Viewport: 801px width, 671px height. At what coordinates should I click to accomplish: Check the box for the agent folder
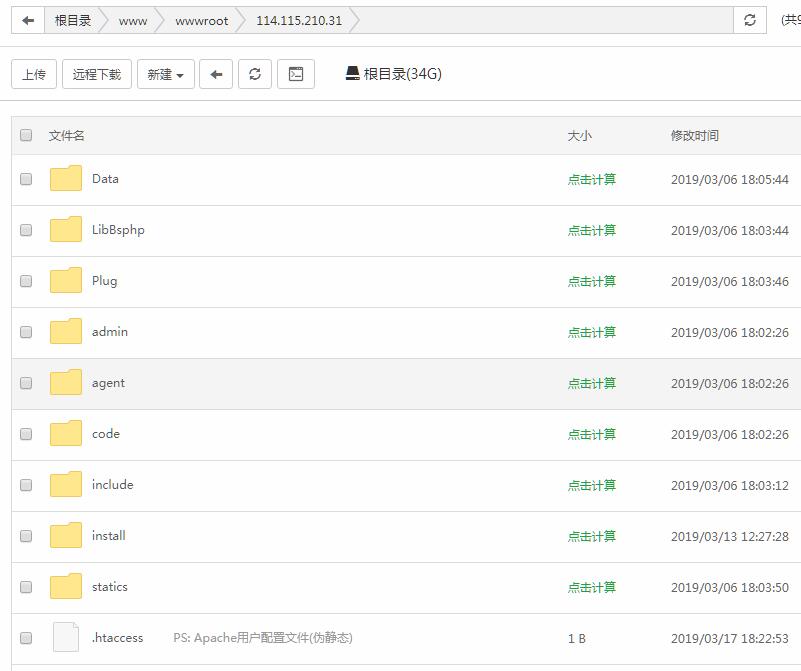pos(26,383)
